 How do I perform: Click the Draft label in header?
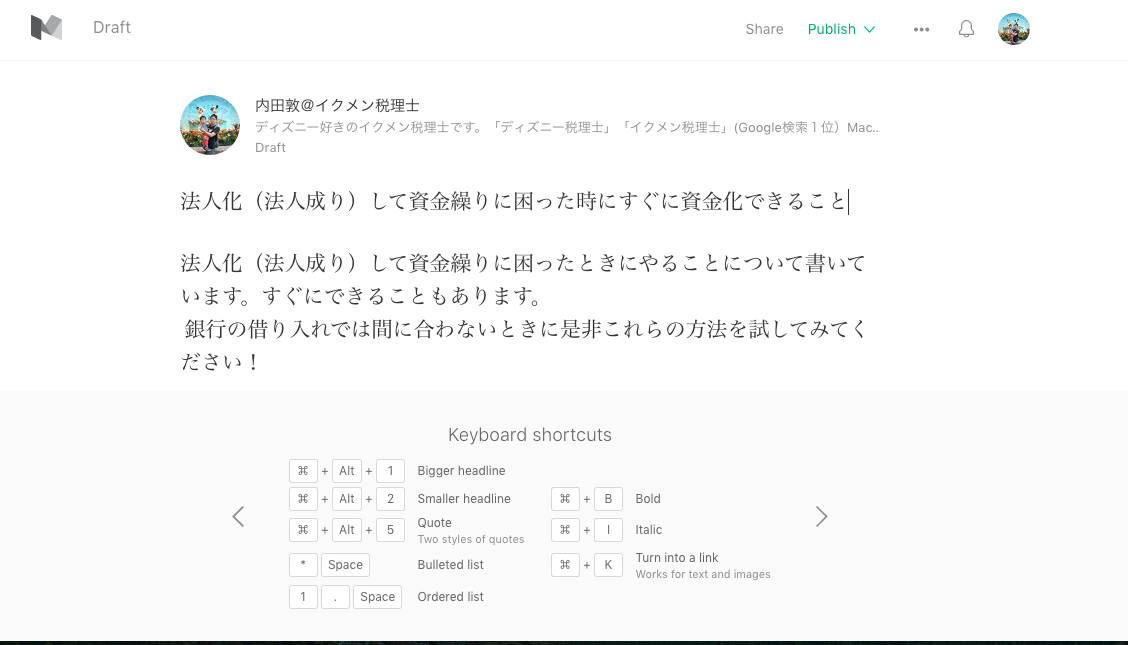[x=112, y=28]
